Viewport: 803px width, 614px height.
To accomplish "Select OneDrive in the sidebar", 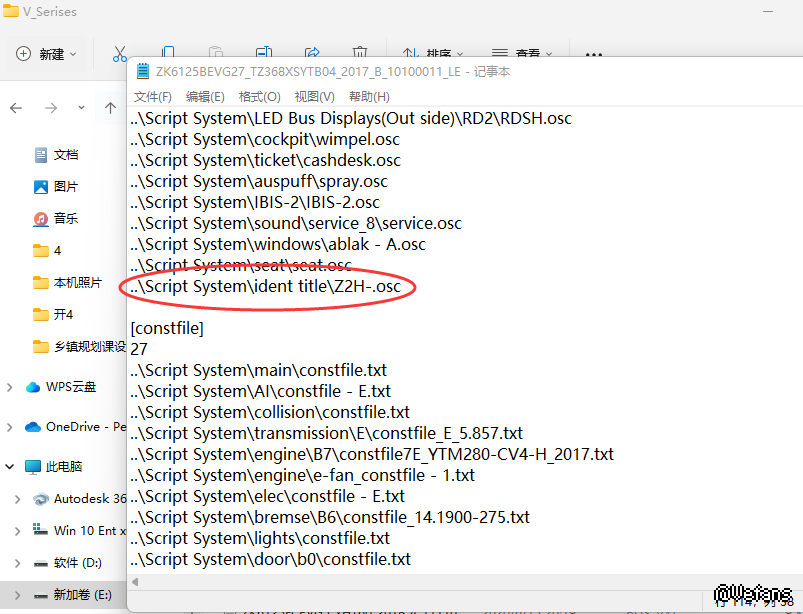I will point(75,427).
